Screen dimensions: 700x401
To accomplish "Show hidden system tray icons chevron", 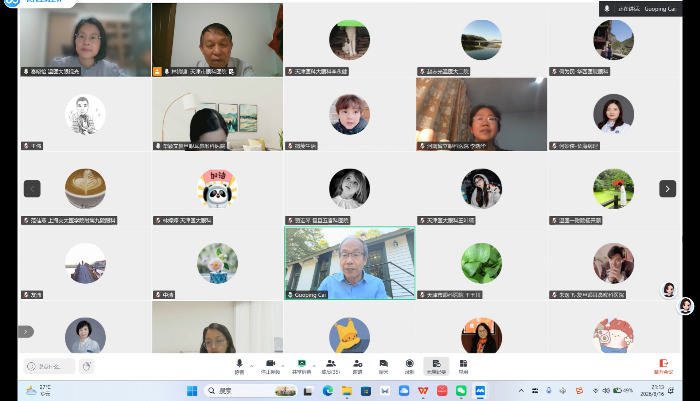I will point(521,391).
